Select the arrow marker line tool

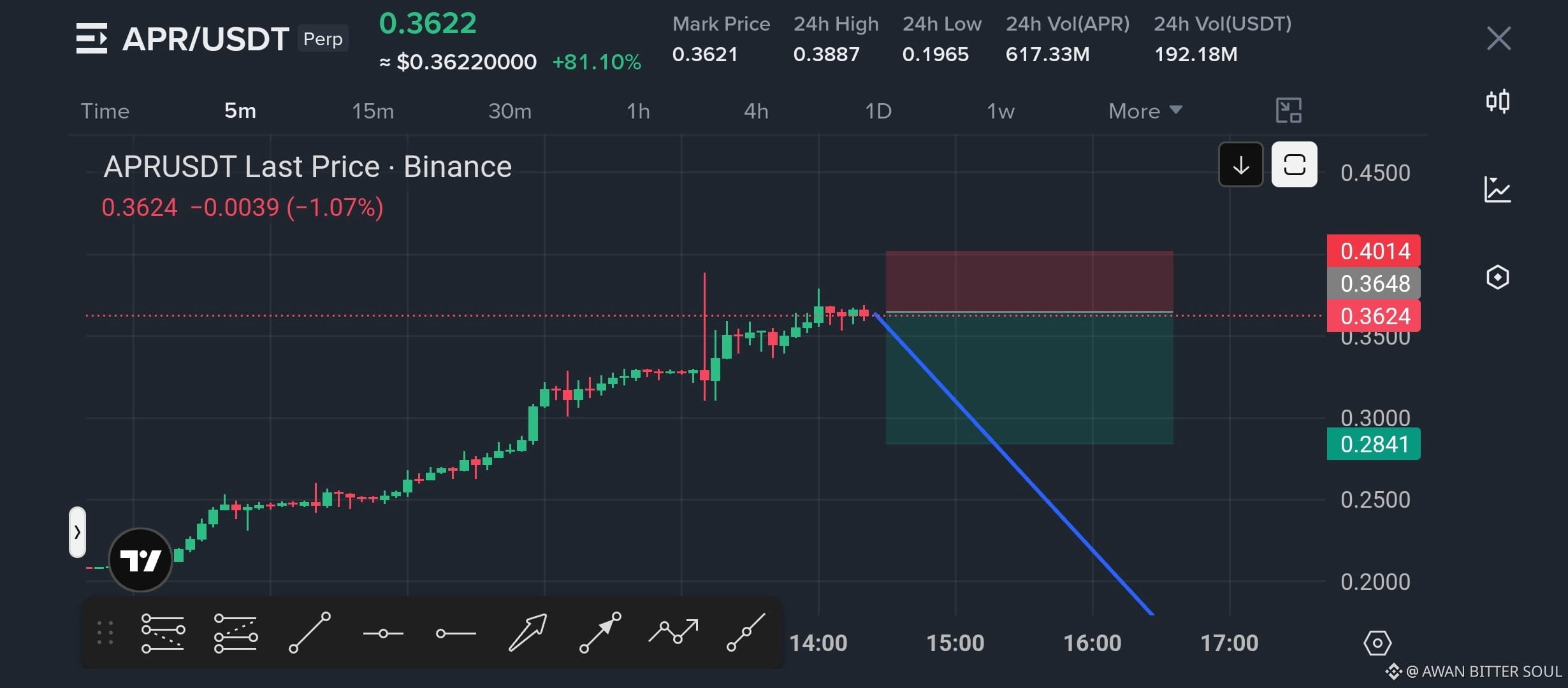tap(600, 633)
